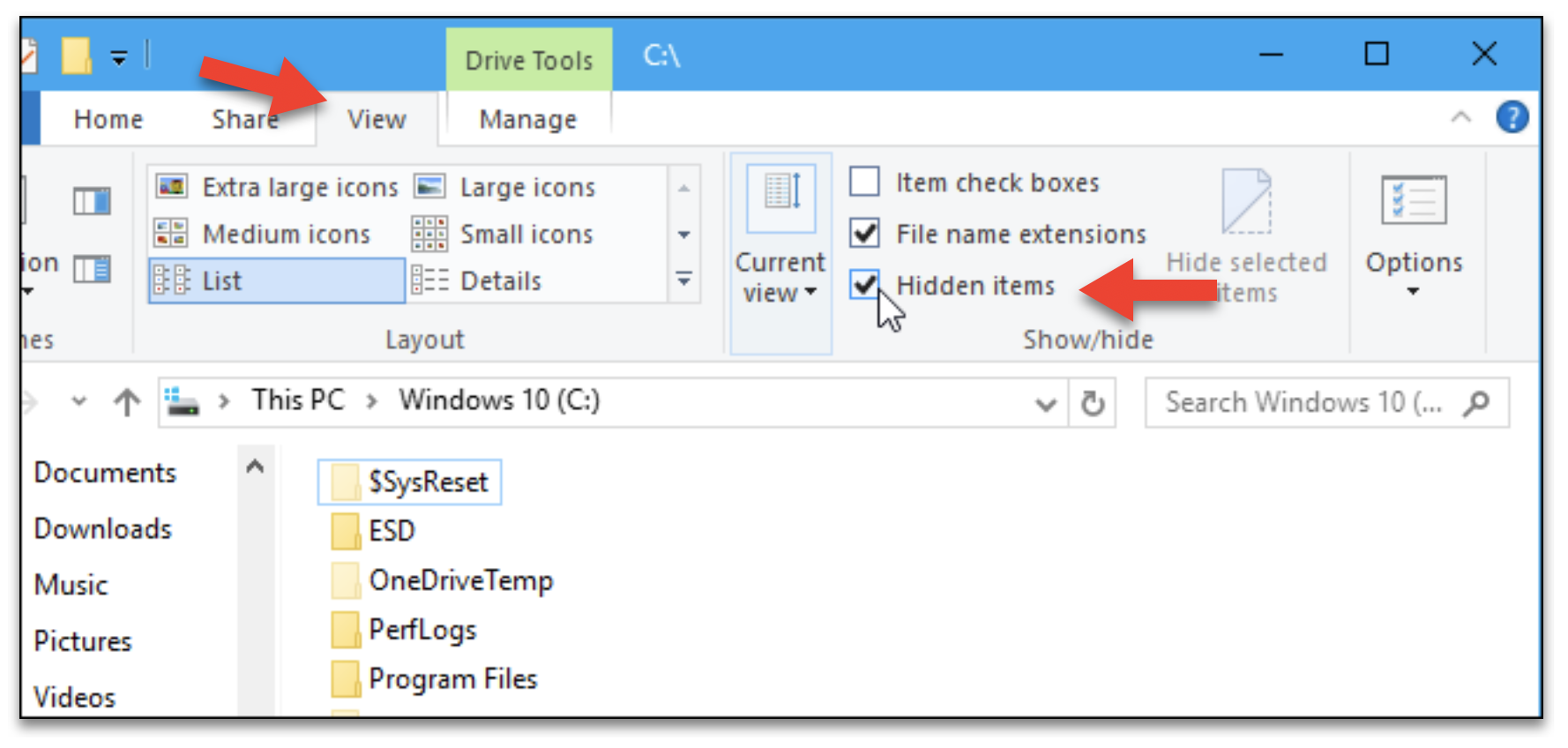Click the search magnifier icon
This screenshot has width=1568, height=748.
tap(1476, 403)
